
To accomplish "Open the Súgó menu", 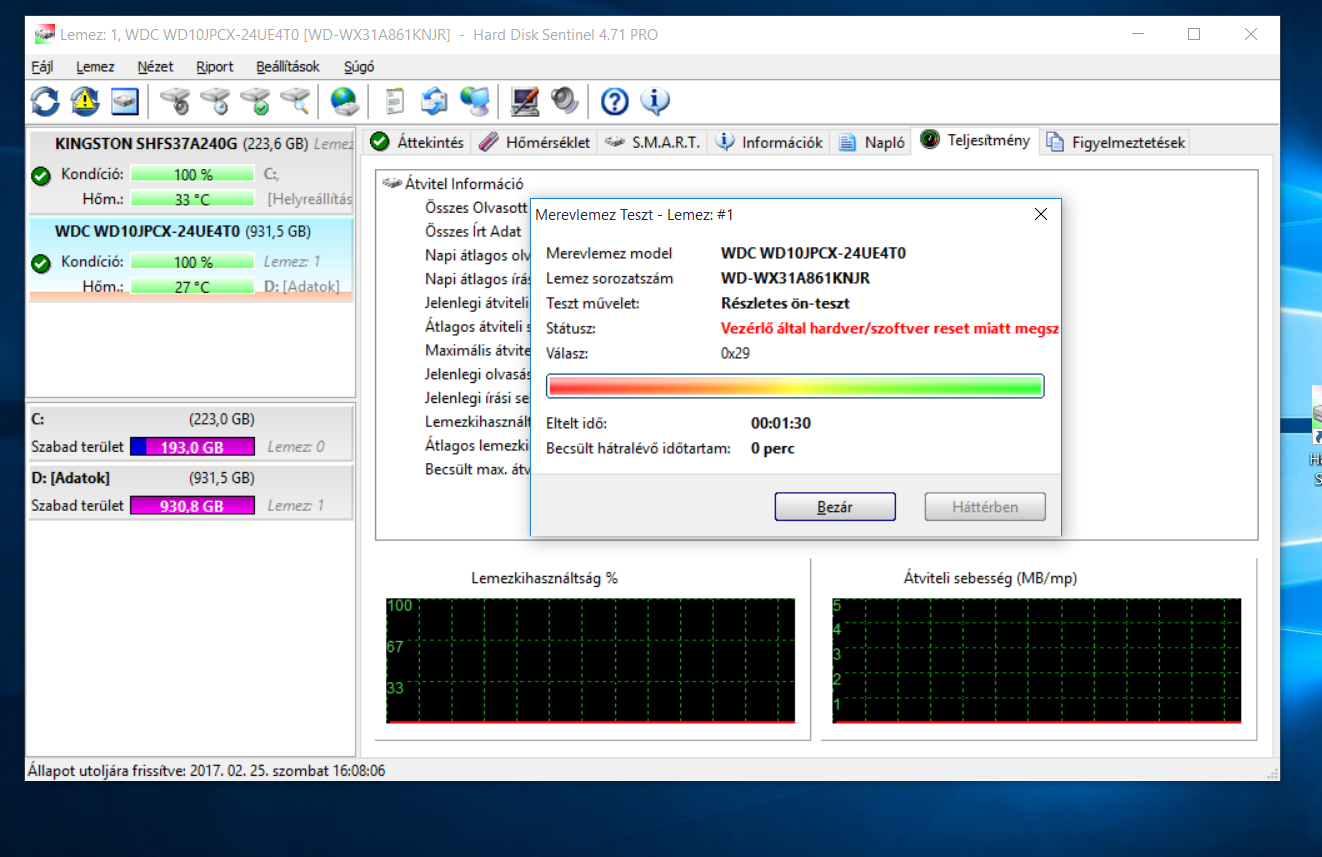I will click(359, 67).
